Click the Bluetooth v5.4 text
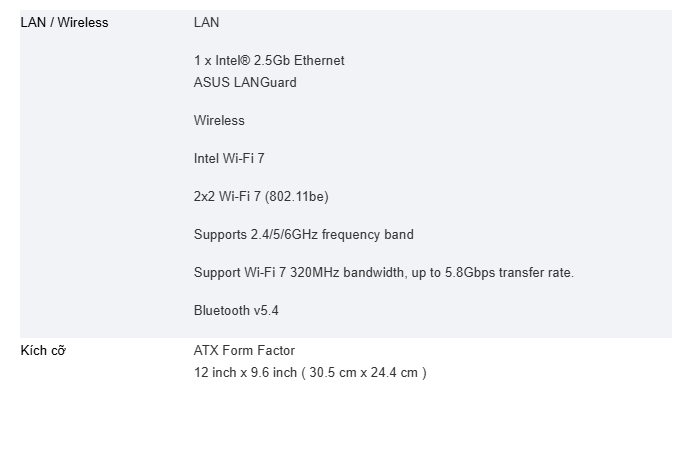Viewport: 693px width, 460px height. 236,311
